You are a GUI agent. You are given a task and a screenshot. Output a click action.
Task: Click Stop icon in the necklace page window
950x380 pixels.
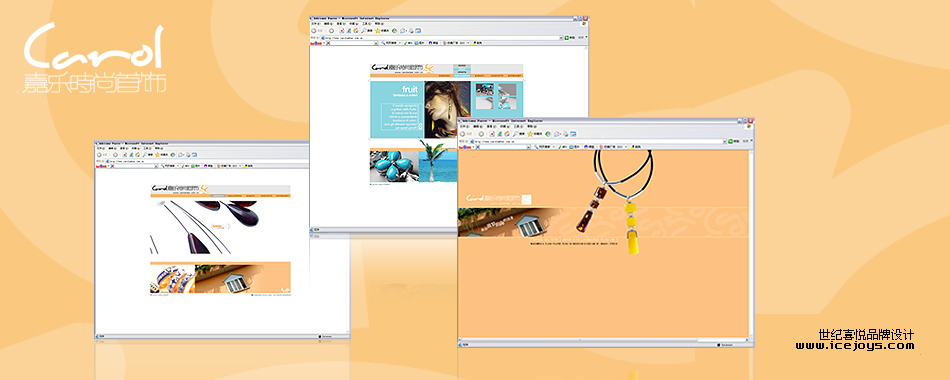tap(492, 134)
